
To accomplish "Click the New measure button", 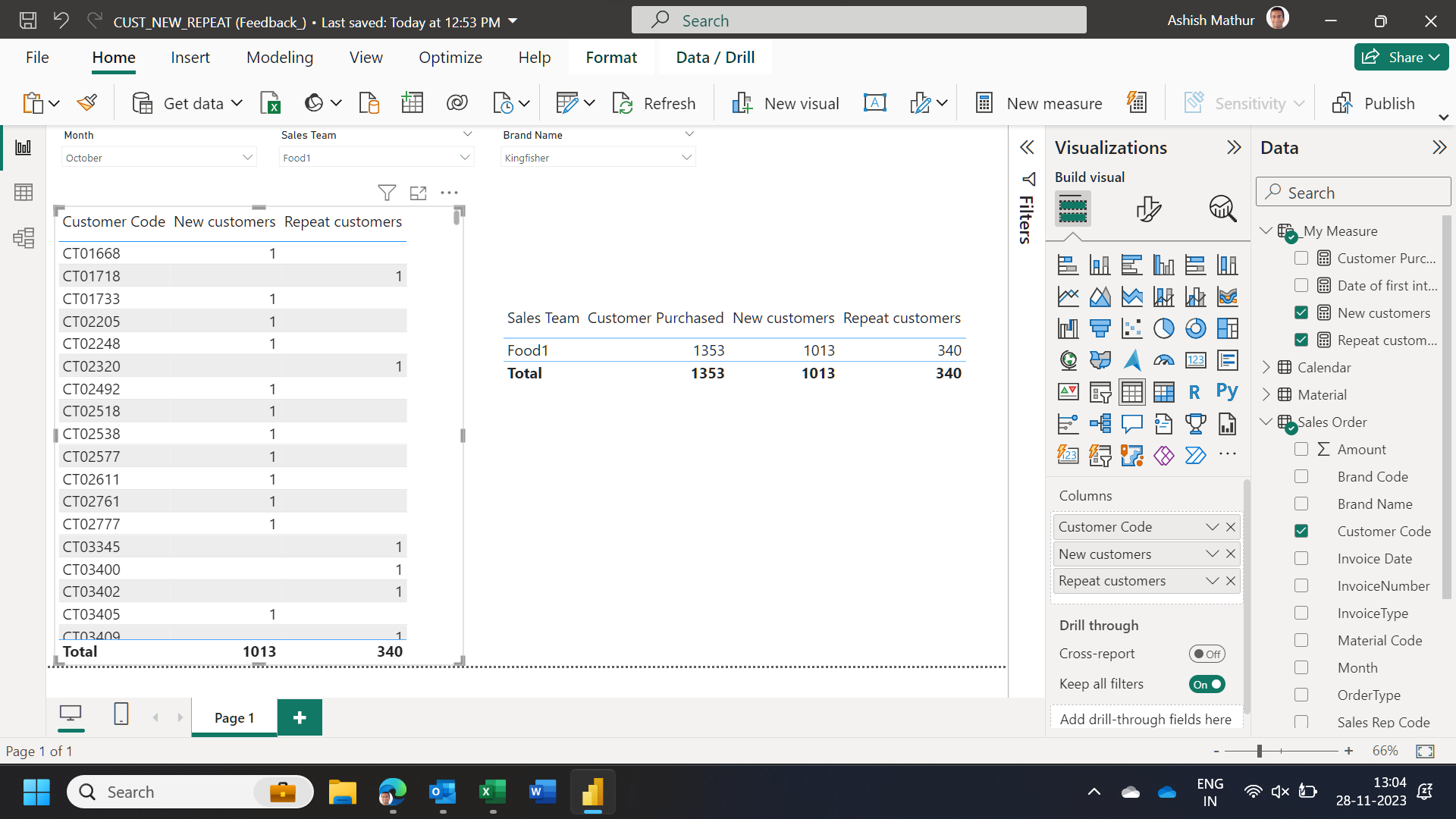I will [1038, 103].
